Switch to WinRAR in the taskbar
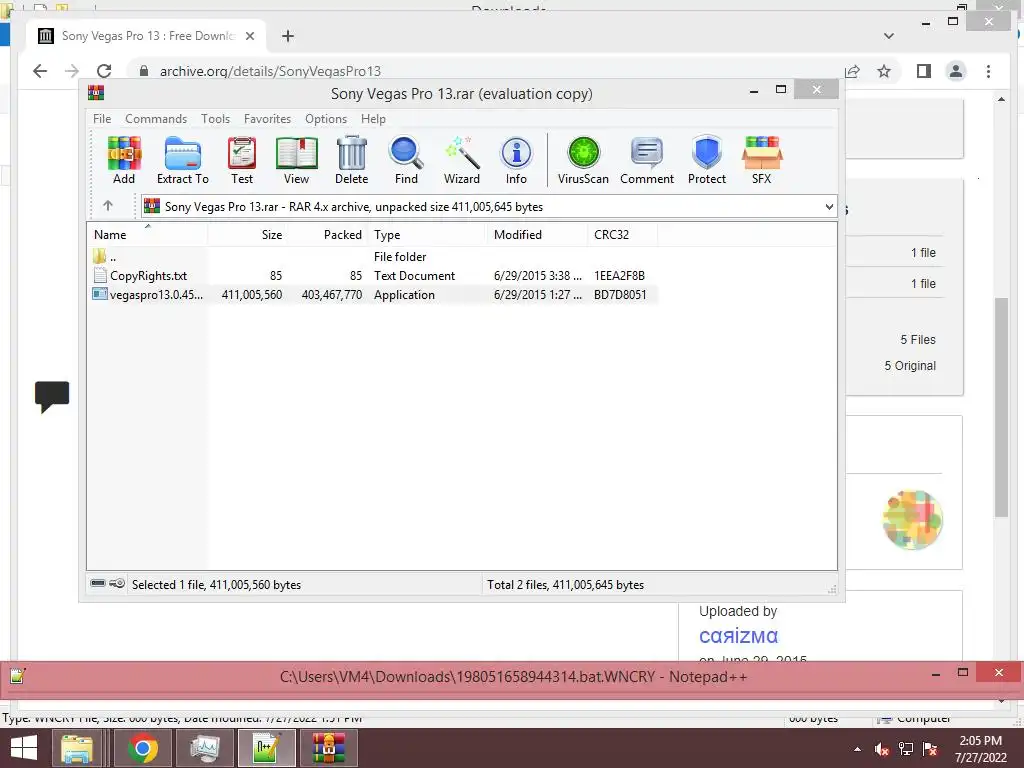This screenshot has height=768, width=1024. coord(328,748)
